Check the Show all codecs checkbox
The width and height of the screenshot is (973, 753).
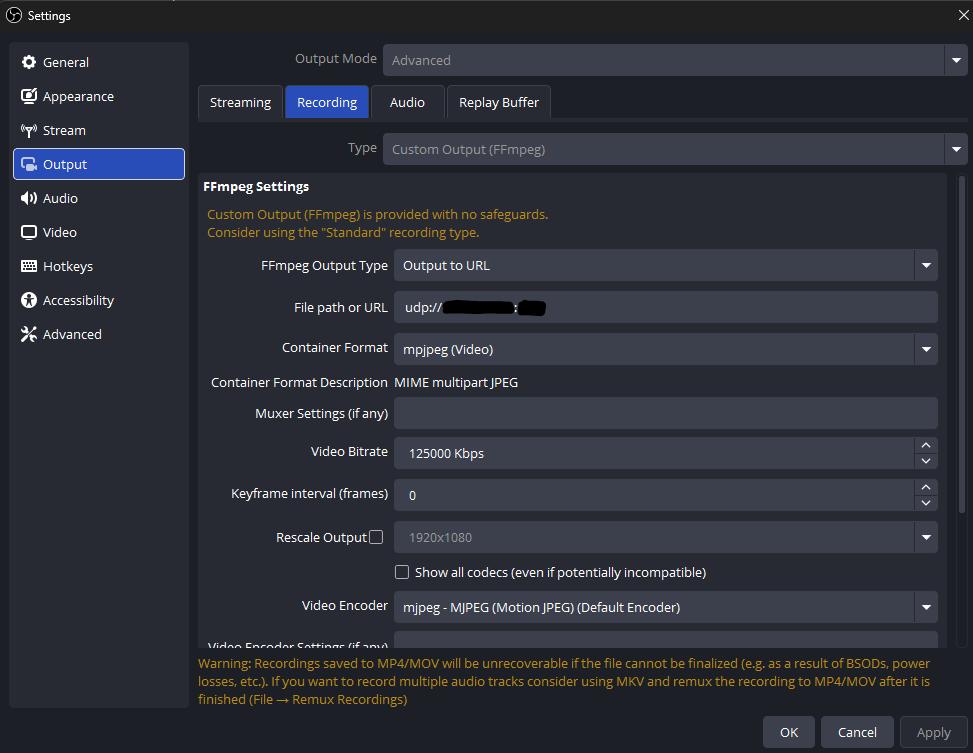pos(402,572)
